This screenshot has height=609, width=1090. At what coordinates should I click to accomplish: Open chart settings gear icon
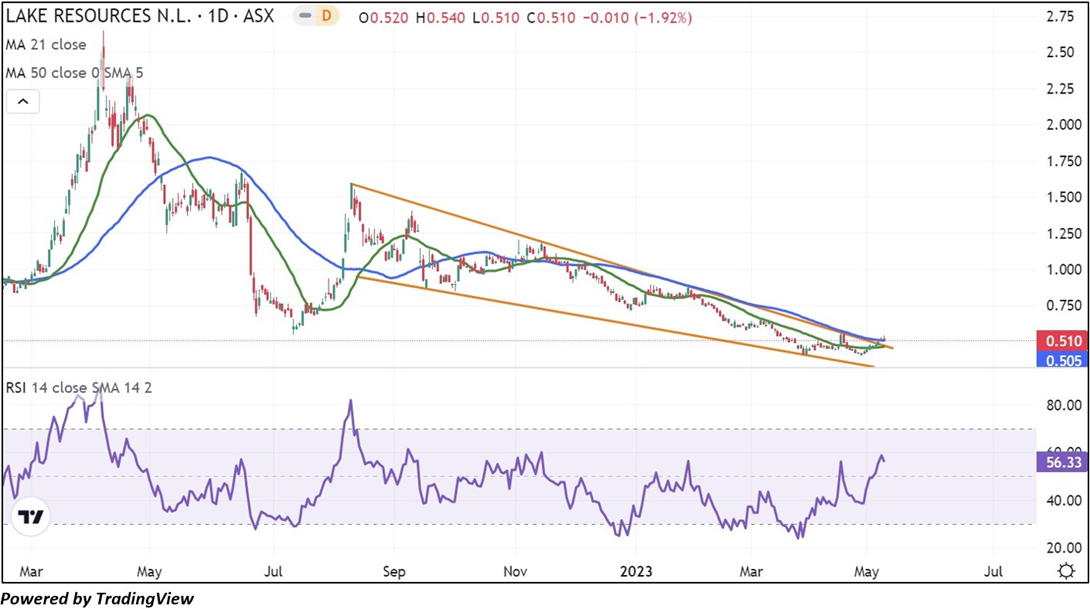tap(1065, 571)
